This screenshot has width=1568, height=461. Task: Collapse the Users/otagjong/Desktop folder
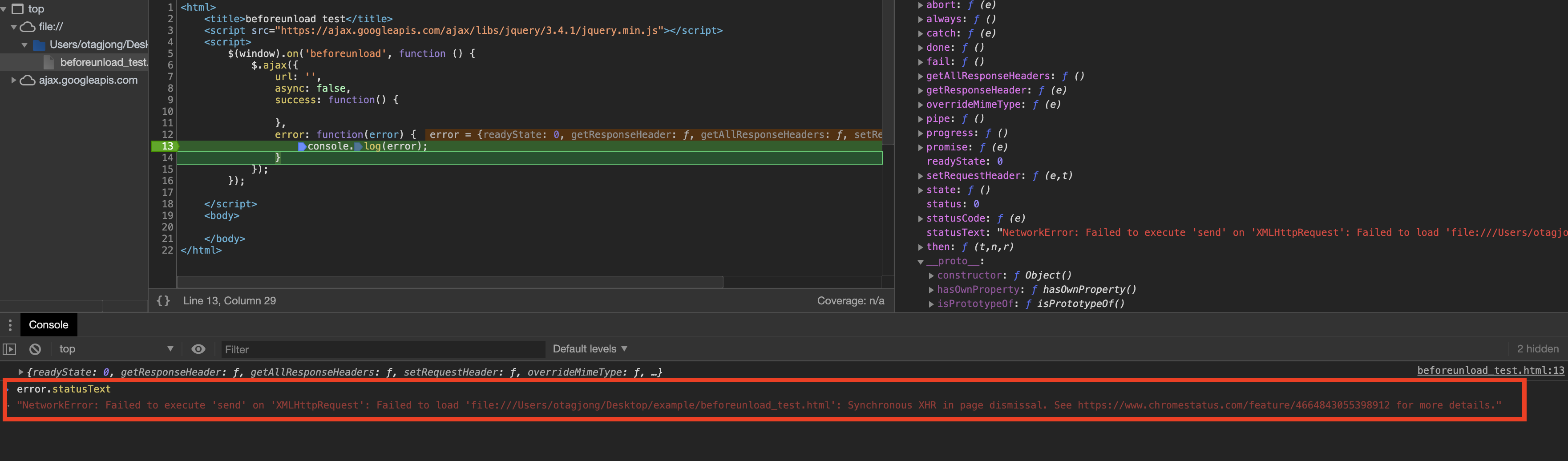(x=25, y=44)
